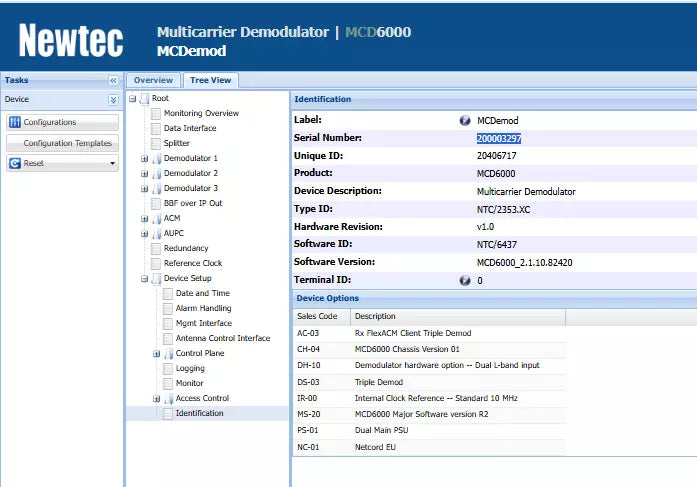The height and width of the screenshot is (487, 697).
Task: Select the AC-03 sales code row
Action: [x=429, y=333]
